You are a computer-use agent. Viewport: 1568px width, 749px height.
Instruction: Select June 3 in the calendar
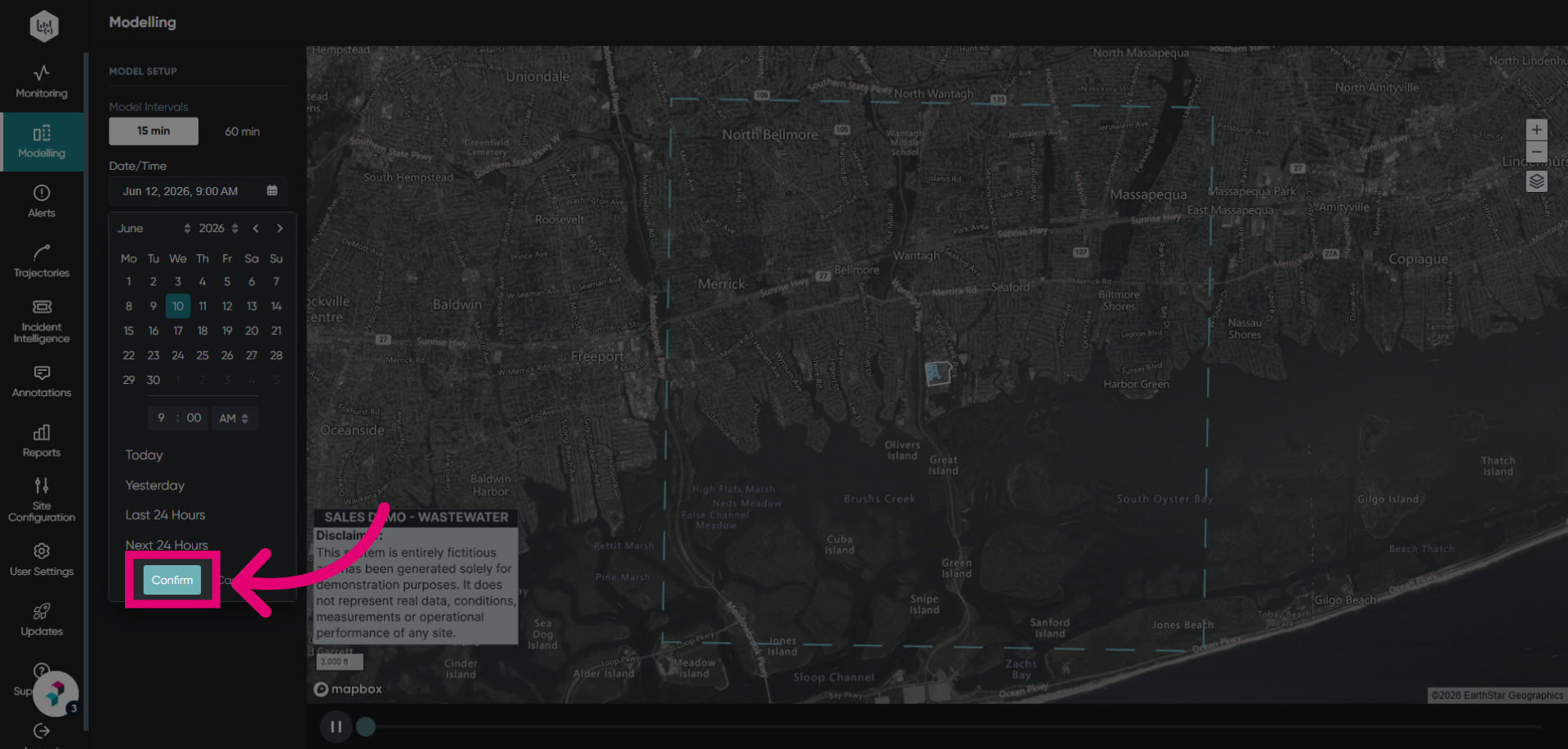click(x=178, y=282)
